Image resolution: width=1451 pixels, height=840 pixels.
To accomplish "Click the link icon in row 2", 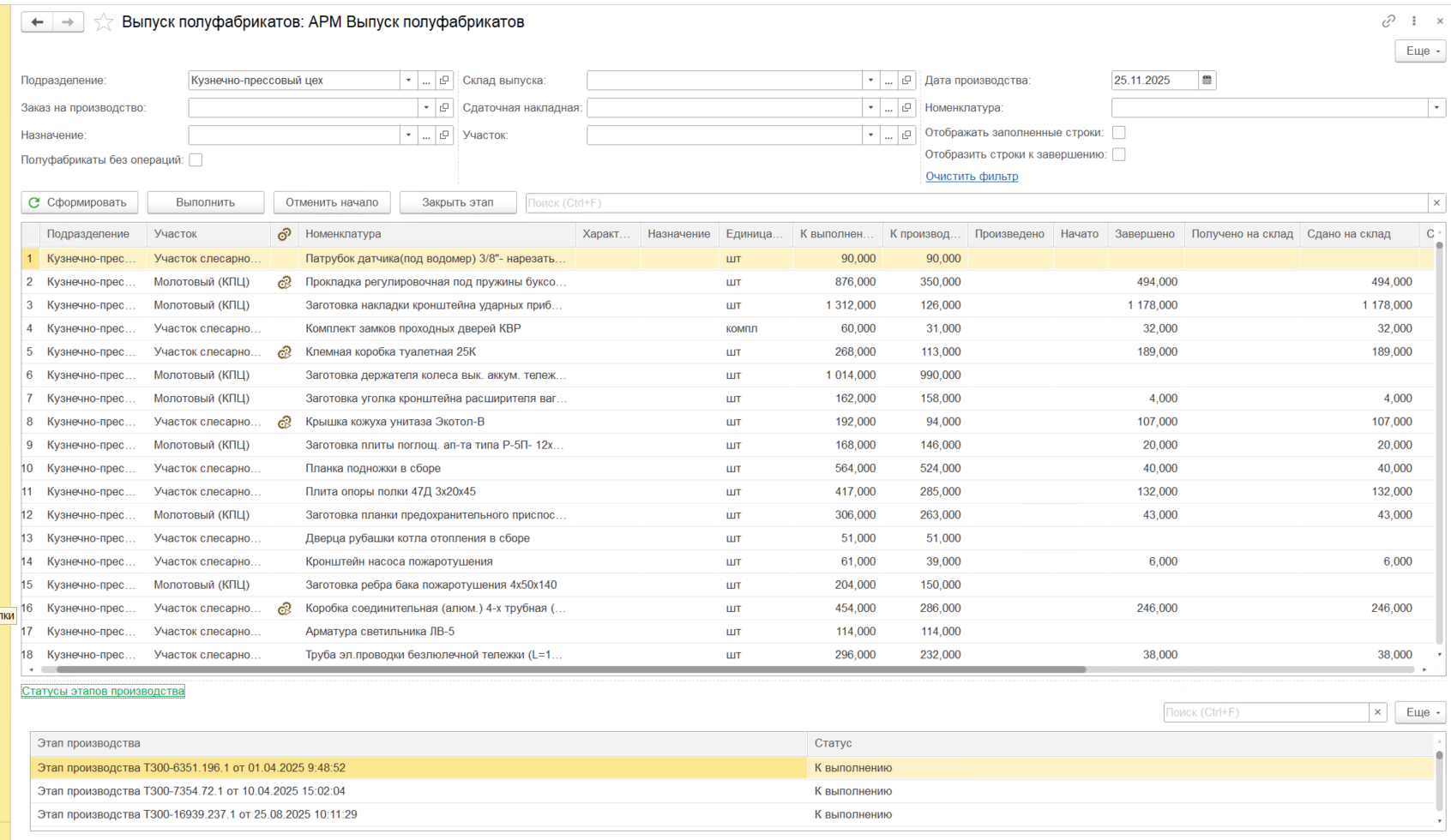I will click(x=285, y=282).
